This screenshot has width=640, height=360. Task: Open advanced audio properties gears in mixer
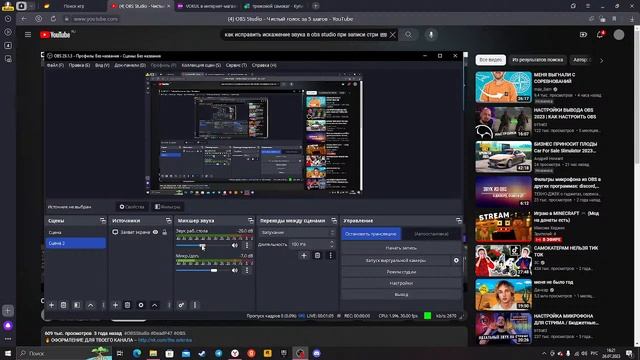181,305
